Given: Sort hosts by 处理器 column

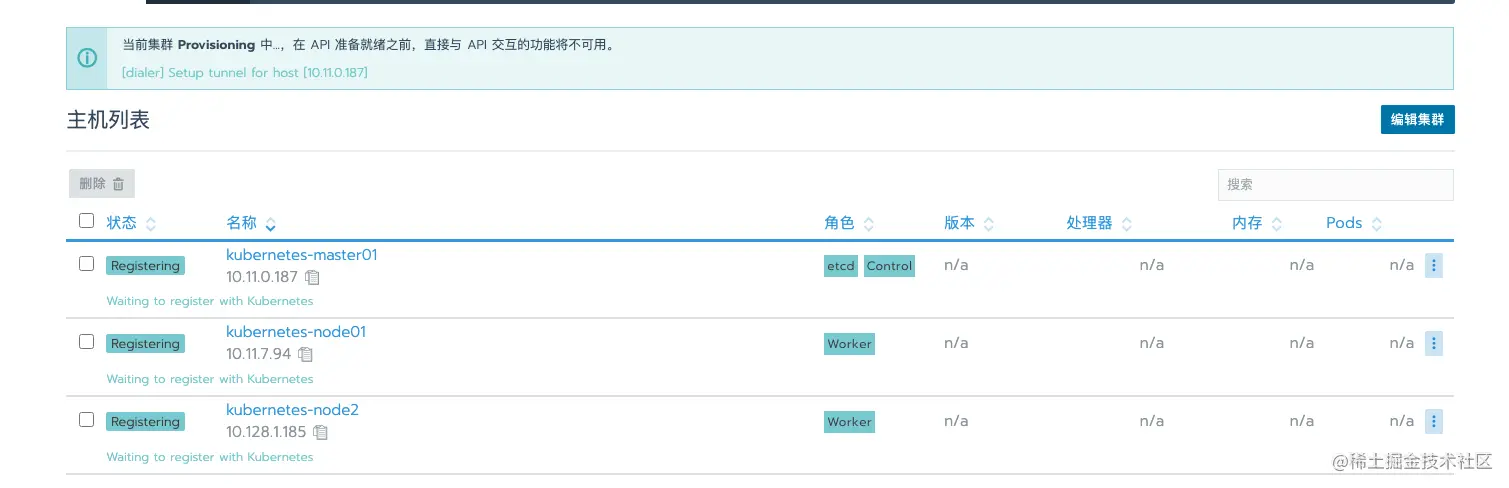Looking at the screenshot, I should (1099, 223).
